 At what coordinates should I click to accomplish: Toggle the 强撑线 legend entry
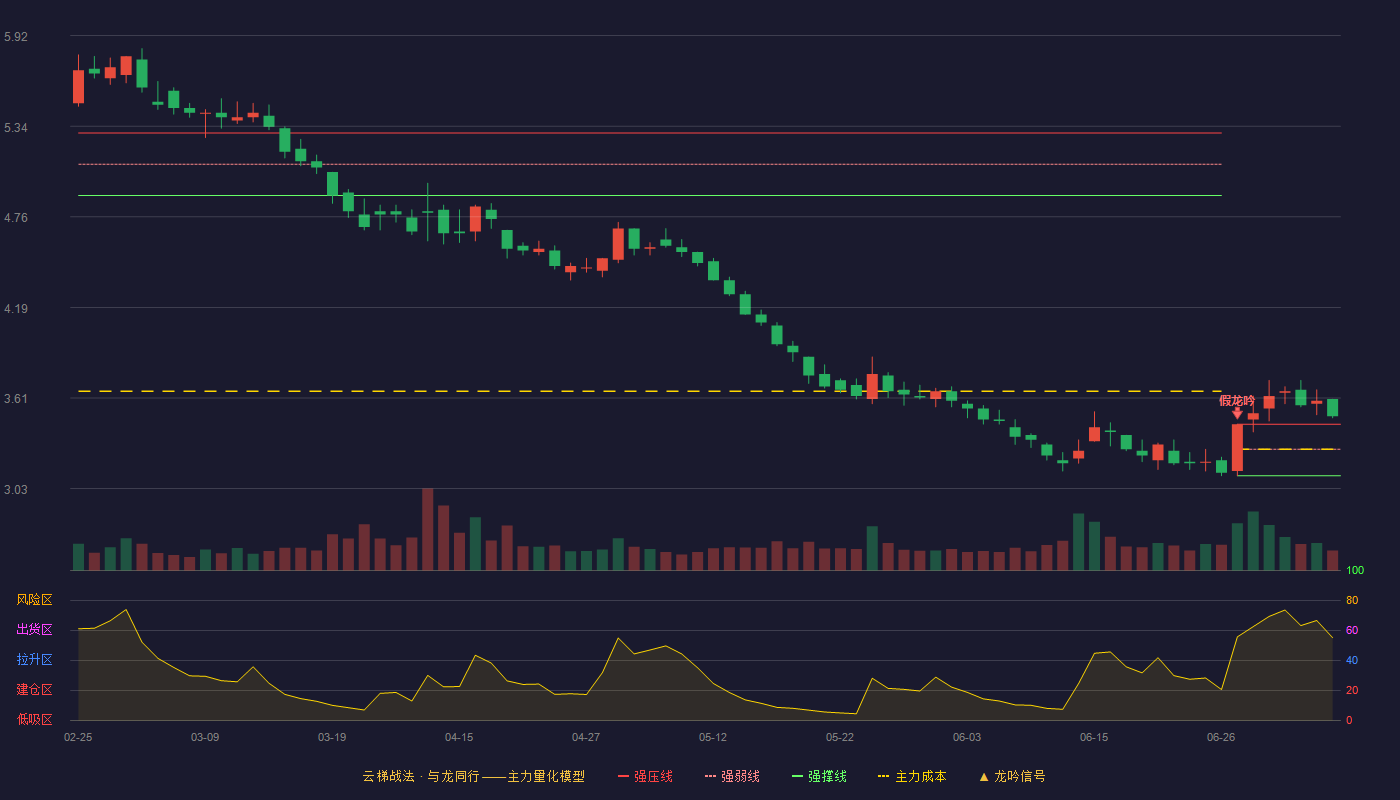pos(819,776)
